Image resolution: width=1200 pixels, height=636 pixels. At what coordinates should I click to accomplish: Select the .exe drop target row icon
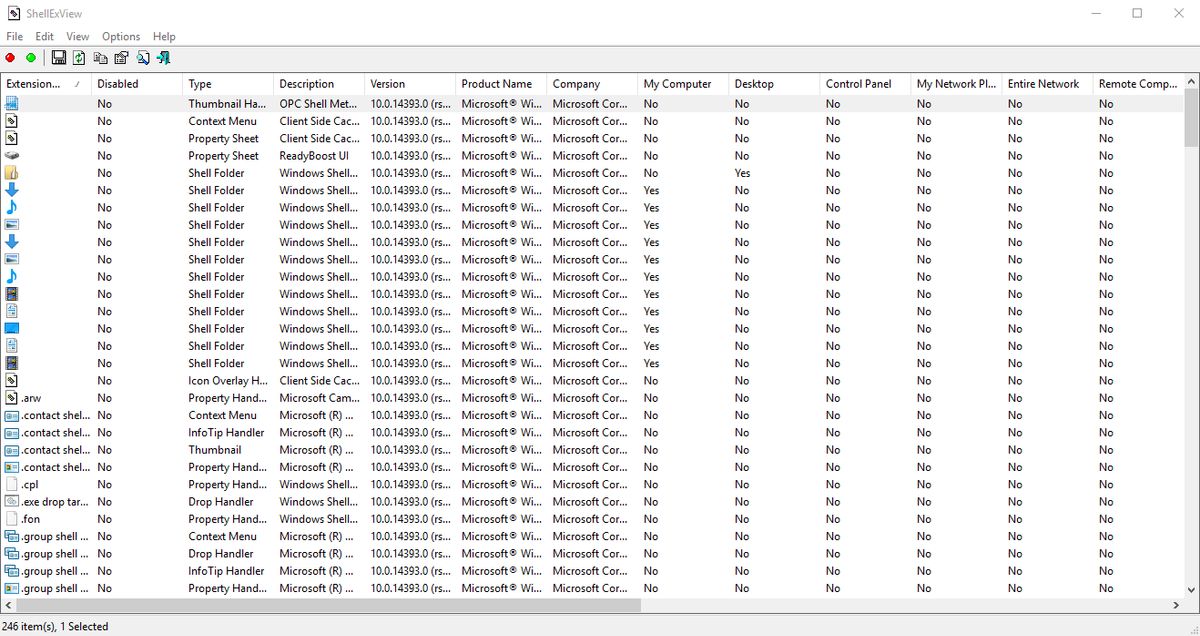[x=12, y=502]
